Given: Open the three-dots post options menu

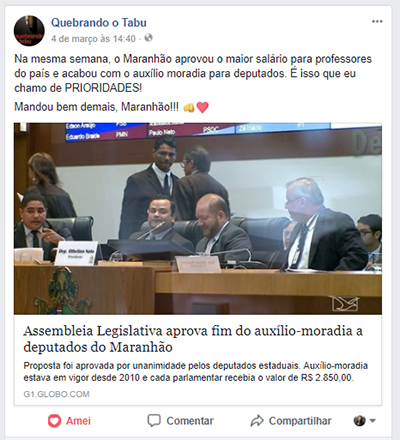Looking at the screenshot, I should tap(377, 22).
